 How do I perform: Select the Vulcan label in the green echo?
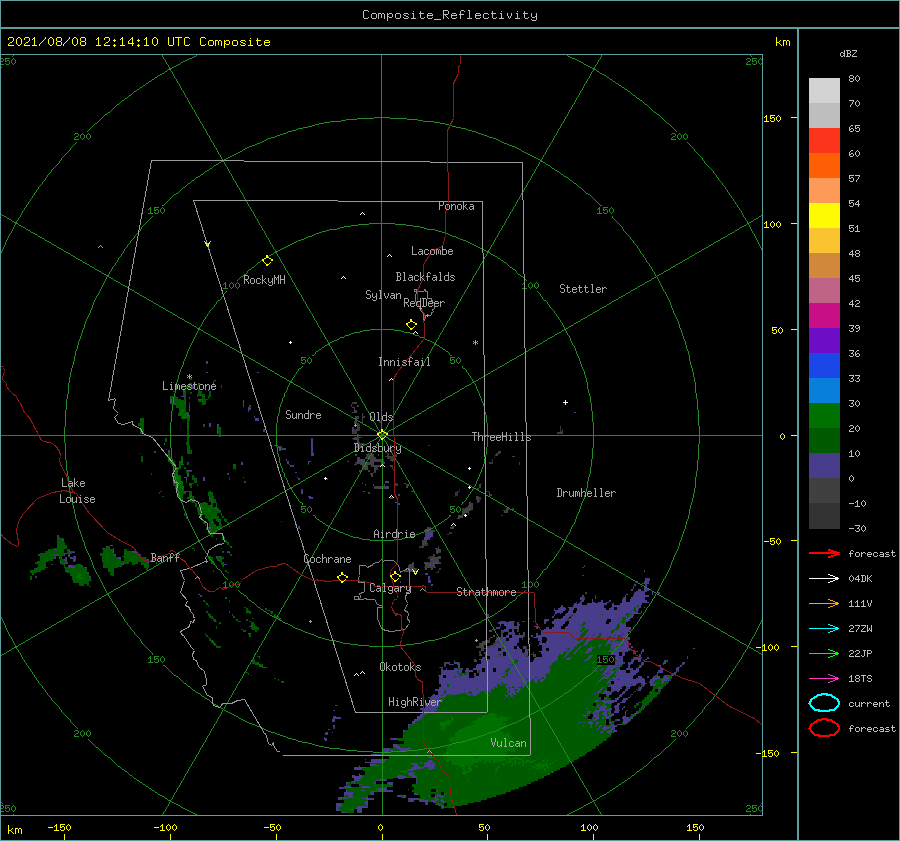[x=508, y=743]
